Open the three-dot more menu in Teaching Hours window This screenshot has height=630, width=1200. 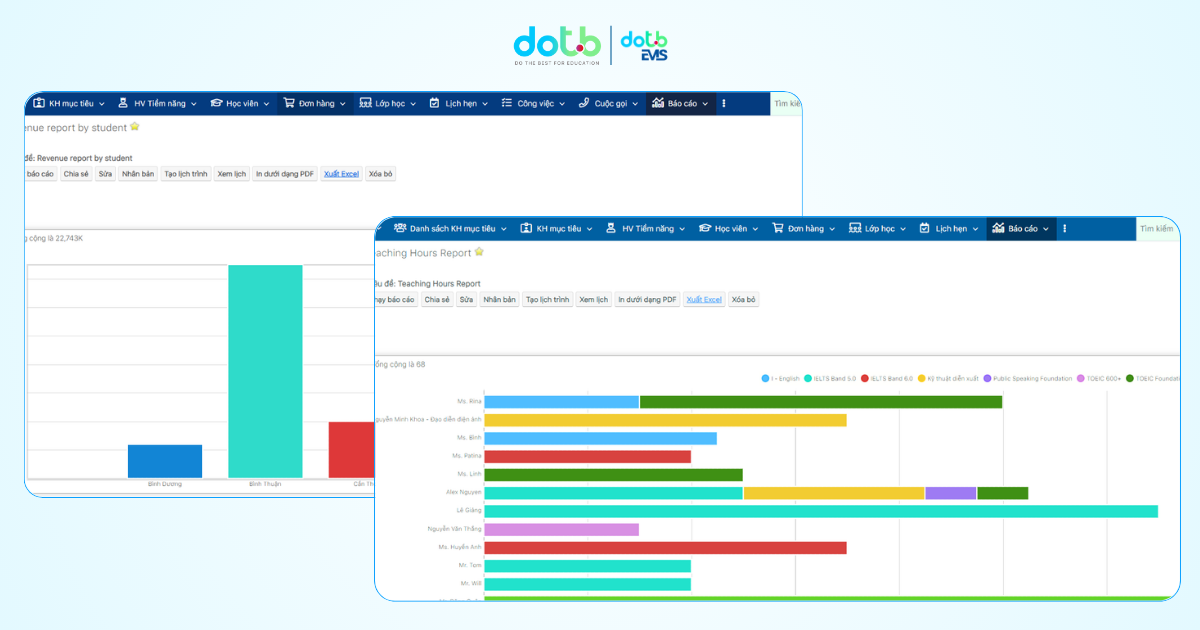(1064, 229)
